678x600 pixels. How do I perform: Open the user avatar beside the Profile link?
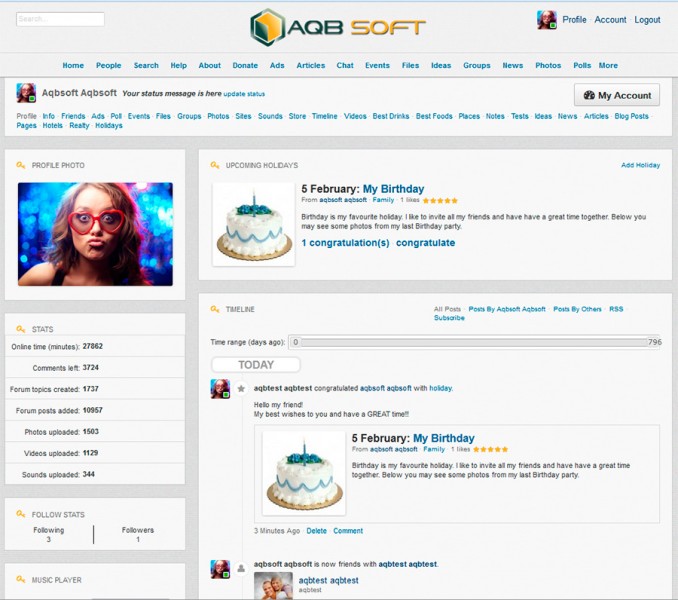[547, 20]
